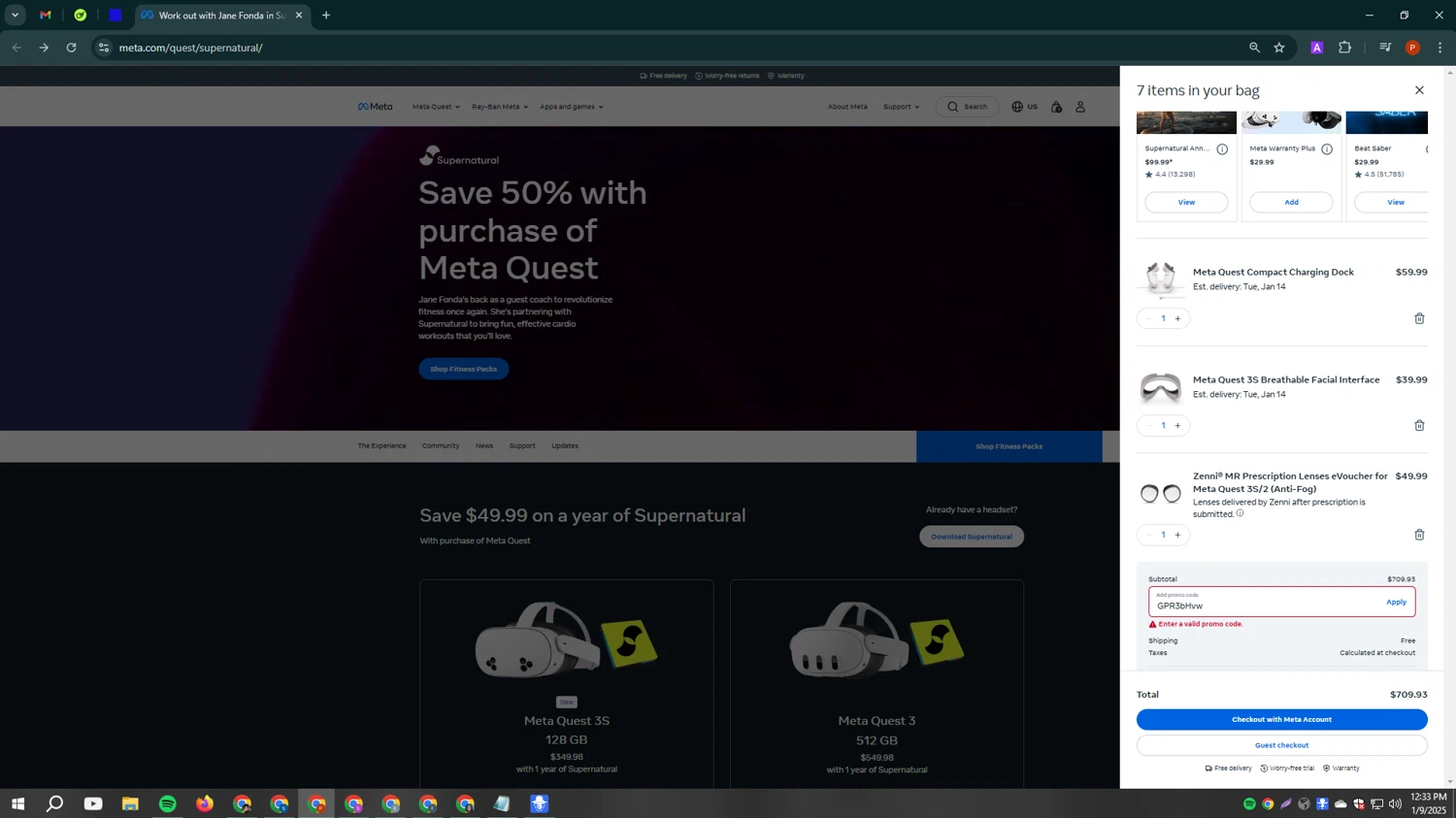Viewport: 1456px width, 818px height.
Task: Delete Meta Quest Compact Charging Dock from bag
Action: pyautogui.click(x=1419, y=318)
